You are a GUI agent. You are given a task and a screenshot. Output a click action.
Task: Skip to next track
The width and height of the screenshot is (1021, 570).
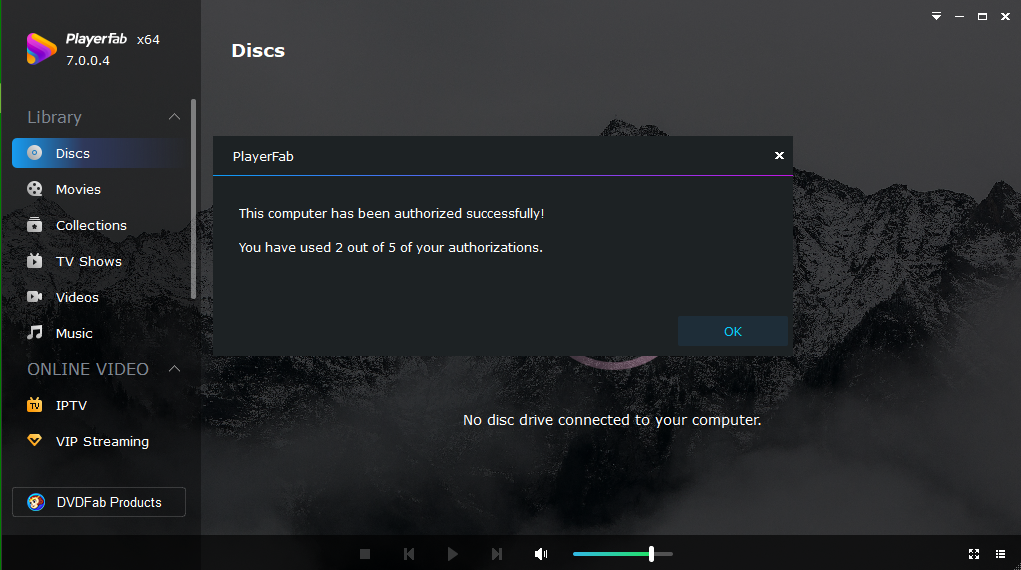pyautogui.click(x=497, y=554)
